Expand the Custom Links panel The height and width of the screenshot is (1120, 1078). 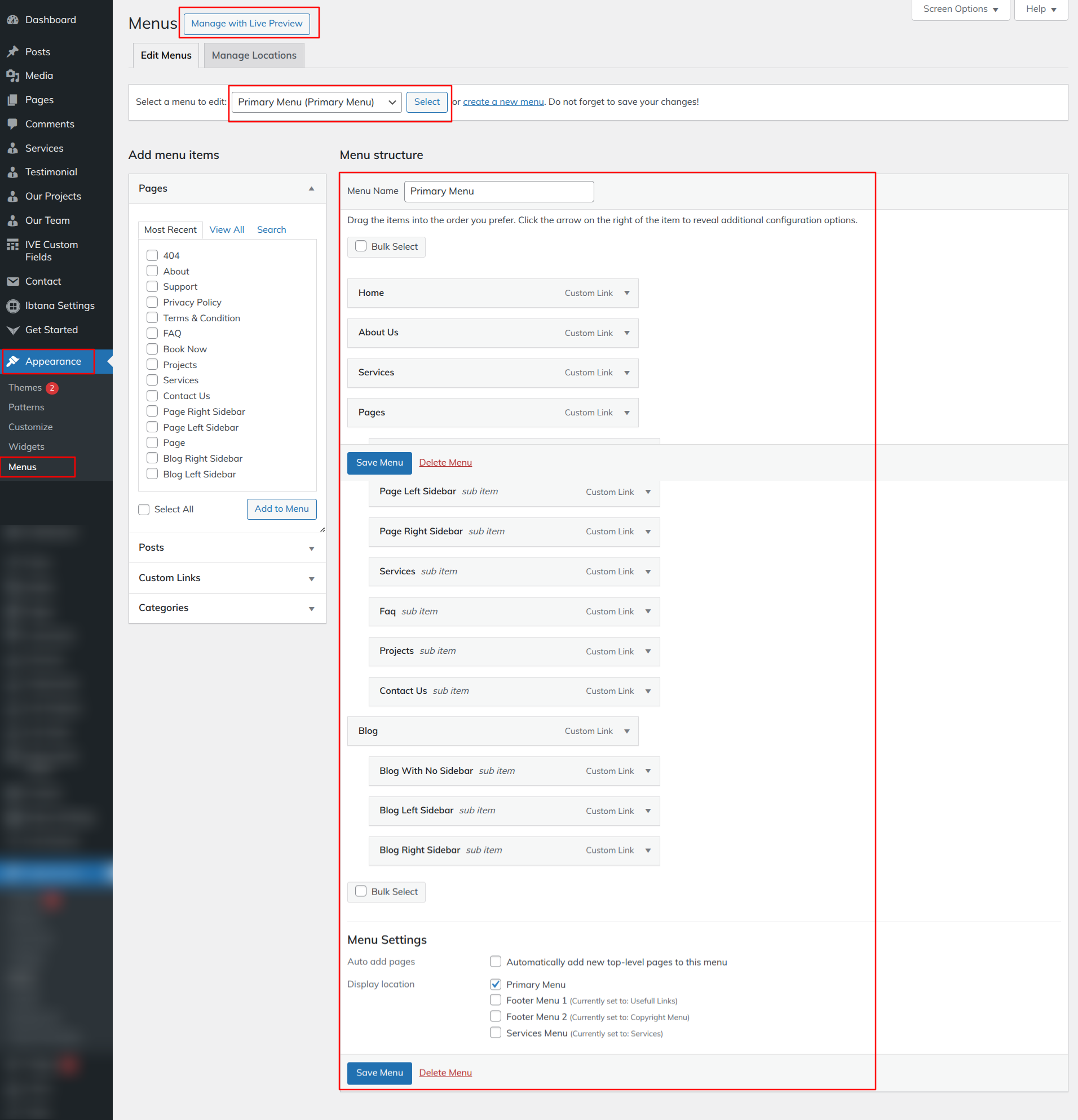[227, 578]
